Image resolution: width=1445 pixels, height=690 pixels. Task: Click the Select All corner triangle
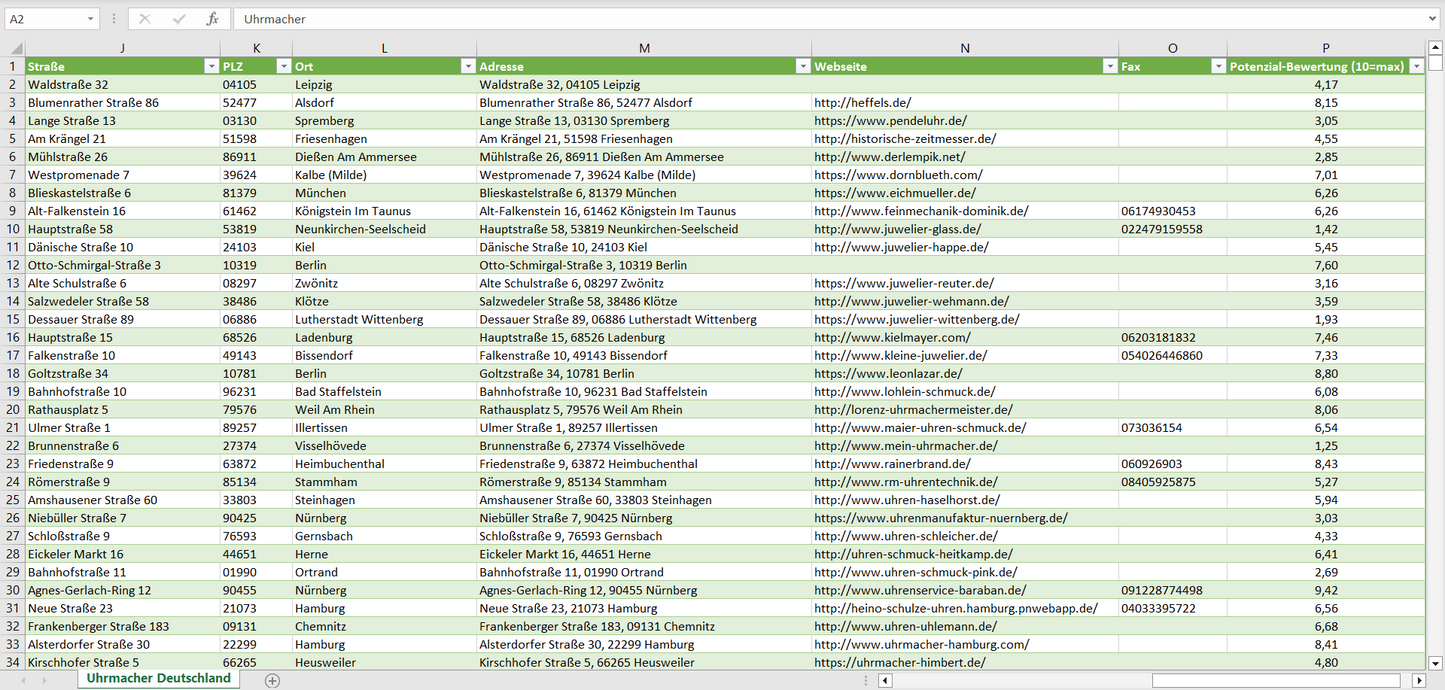pos(16,48)
